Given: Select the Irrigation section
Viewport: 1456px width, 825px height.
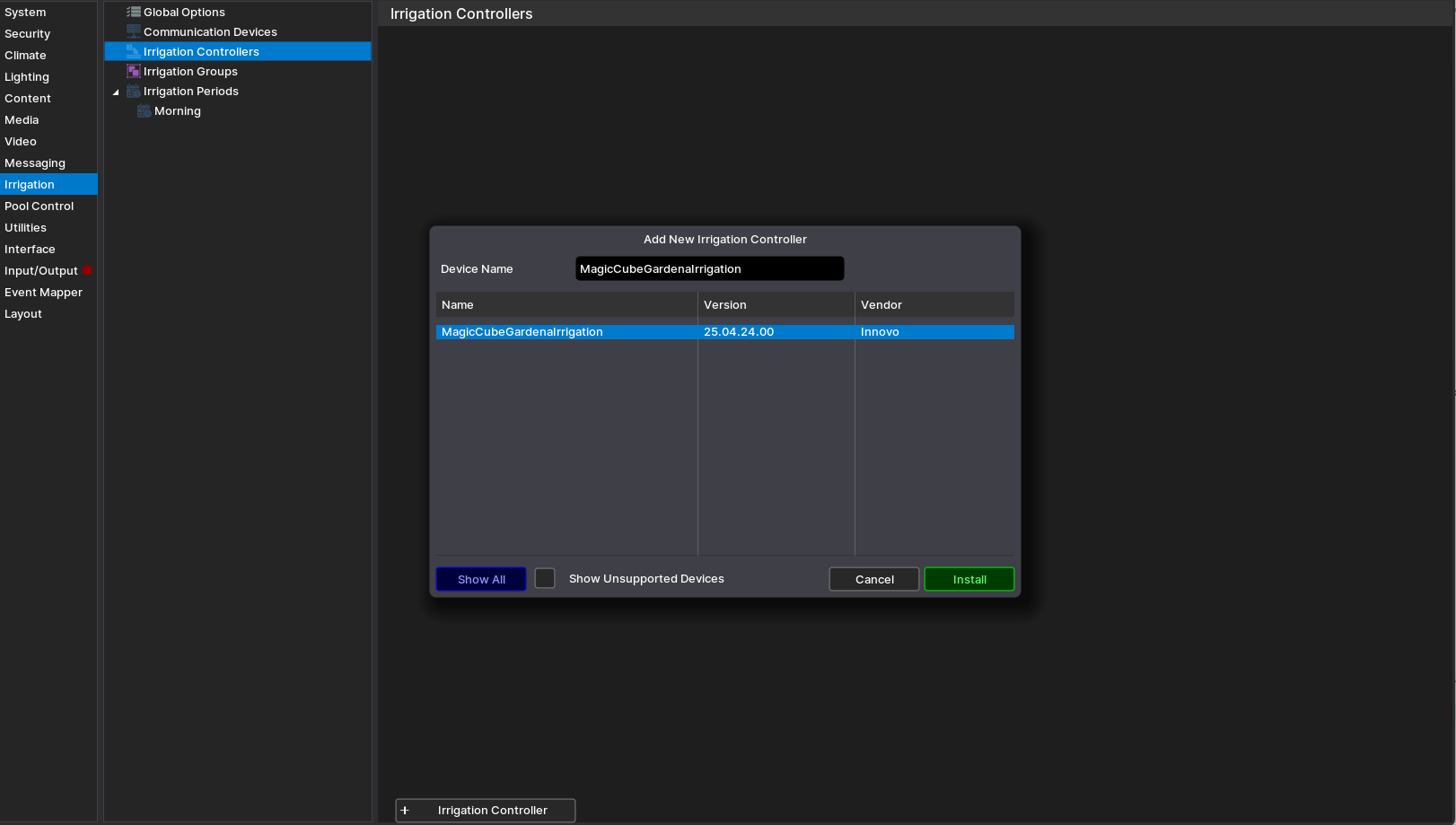Looking at the screenshot, I should tap(48, 184).
